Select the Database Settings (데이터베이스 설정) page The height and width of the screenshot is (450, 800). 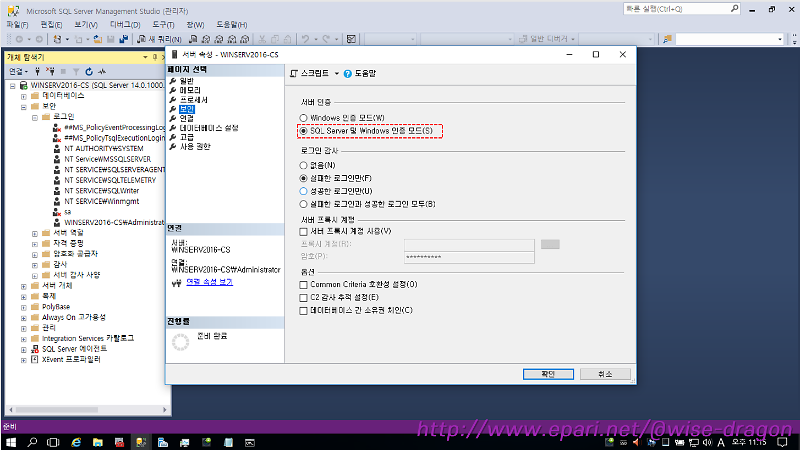(209, 128)
